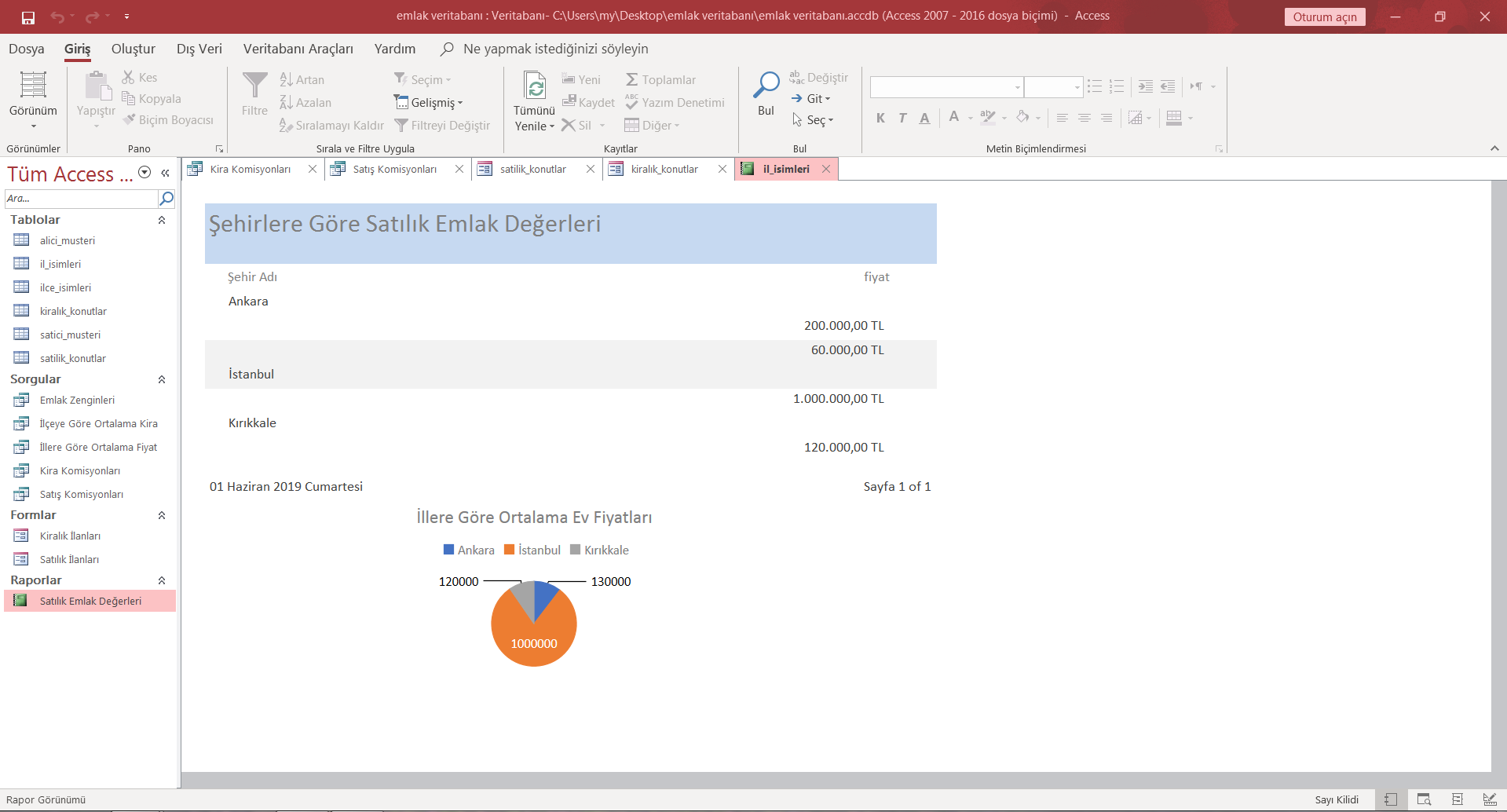Screen dimensions: 1507x812
Task: Click the save icon in title bar
Action: (x=28, y=16)
